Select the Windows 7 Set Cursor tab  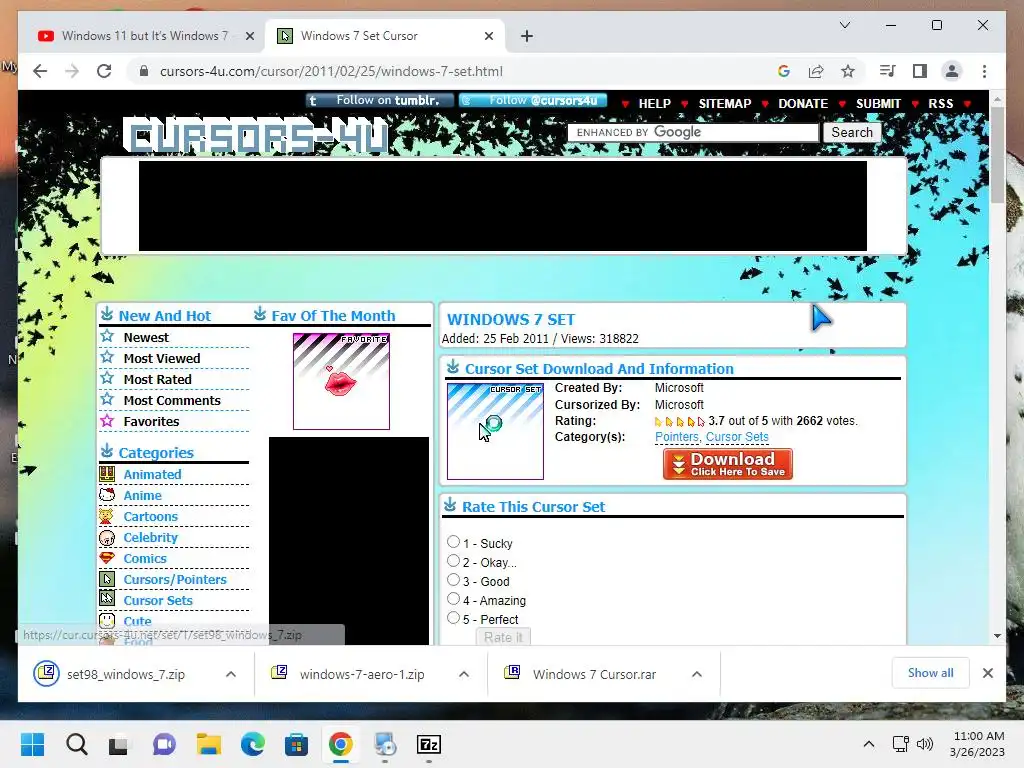385,36
